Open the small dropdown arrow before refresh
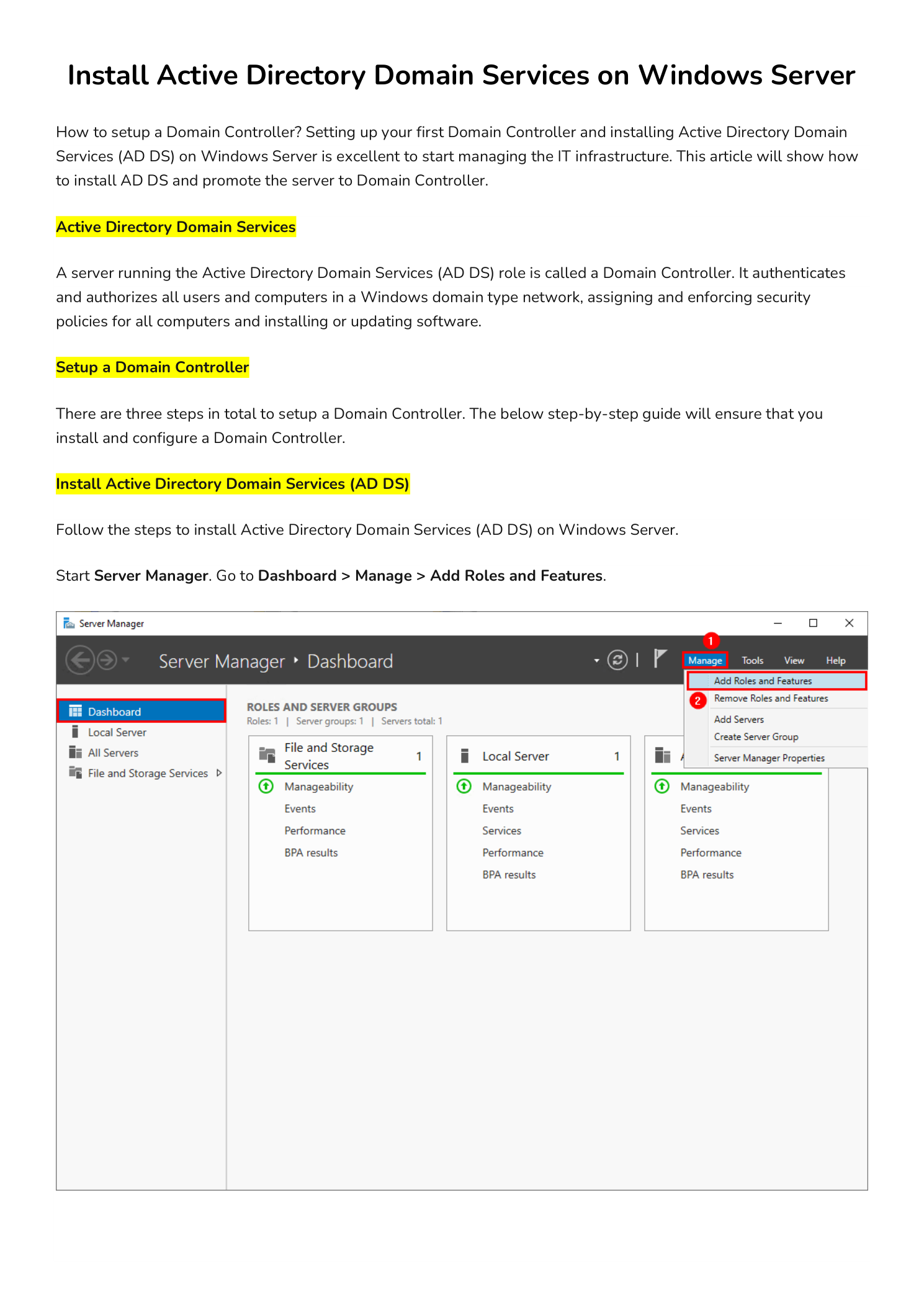Viewport: 924px width, 1306px height. click(596, 661)
